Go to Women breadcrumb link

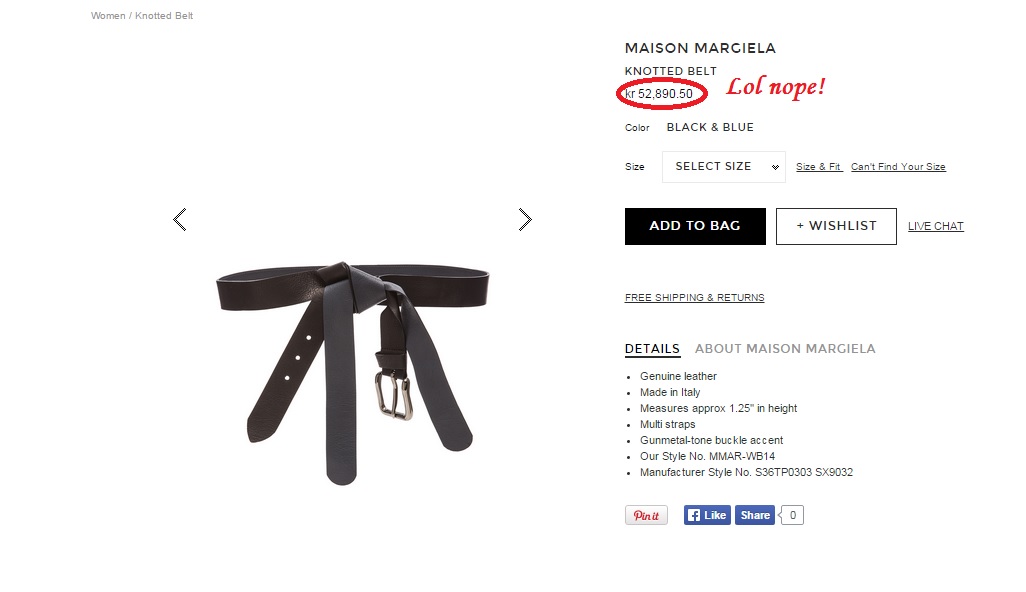click(108, 16)
